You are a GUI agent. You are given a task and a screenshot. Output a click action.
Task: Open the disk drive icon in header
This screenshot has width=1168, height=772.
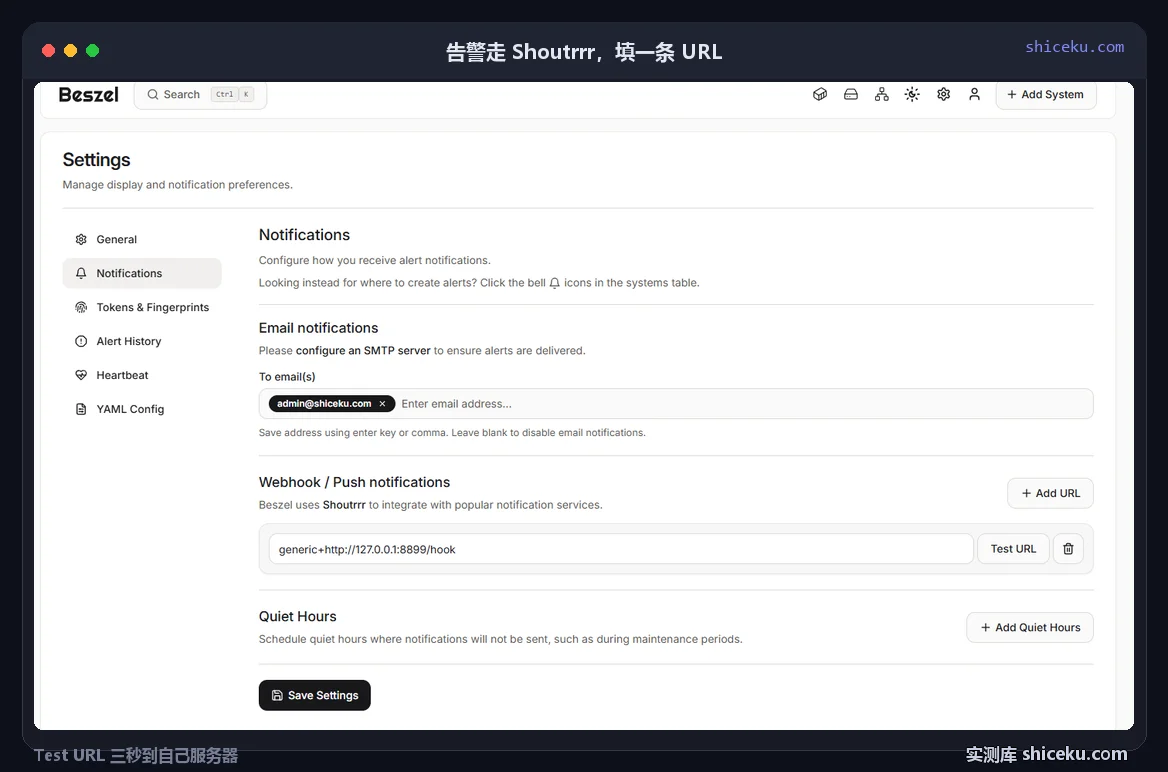pos(851,95)
